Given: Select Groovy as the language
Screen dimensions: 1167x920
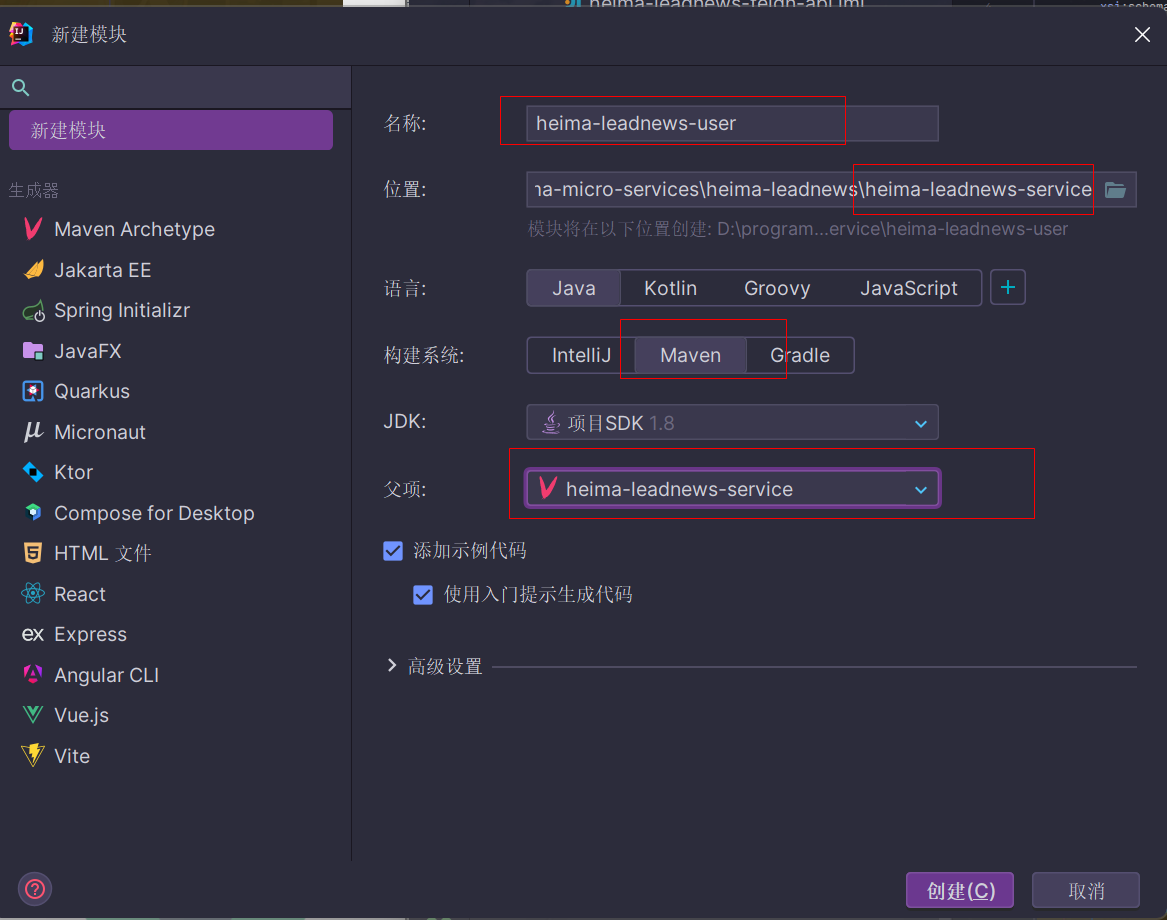Looking at the screenshot, I should [777, 288].
